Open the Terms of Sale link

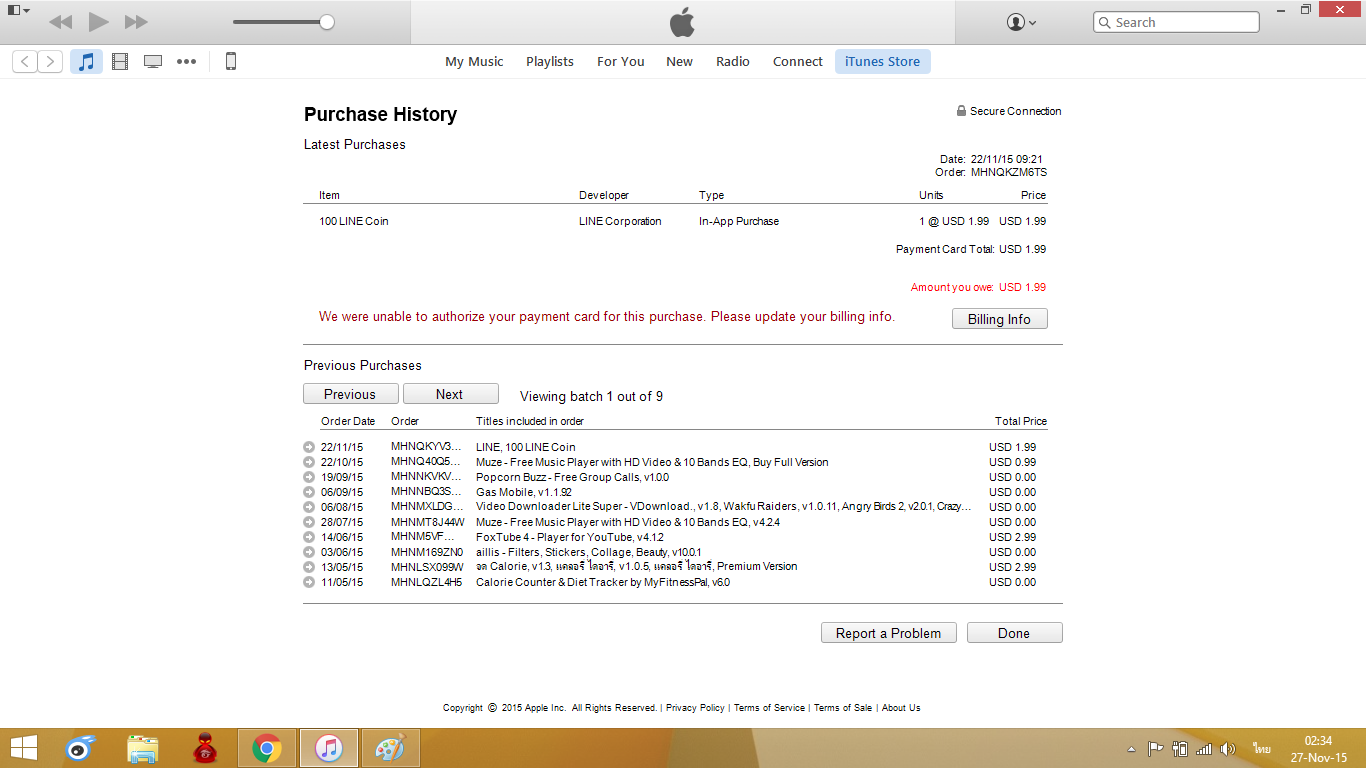click(843, 708)
